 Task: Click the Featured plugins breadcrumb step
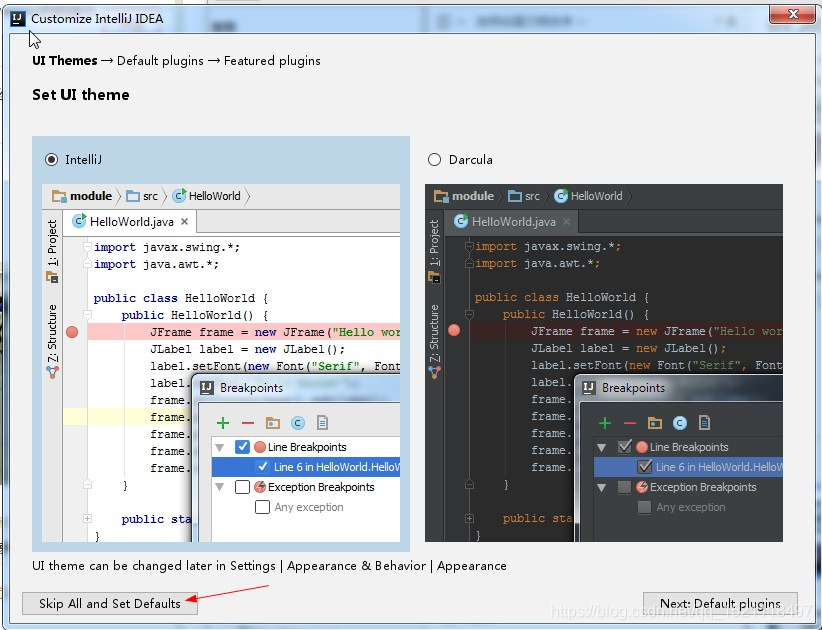[x=272, y=61]
